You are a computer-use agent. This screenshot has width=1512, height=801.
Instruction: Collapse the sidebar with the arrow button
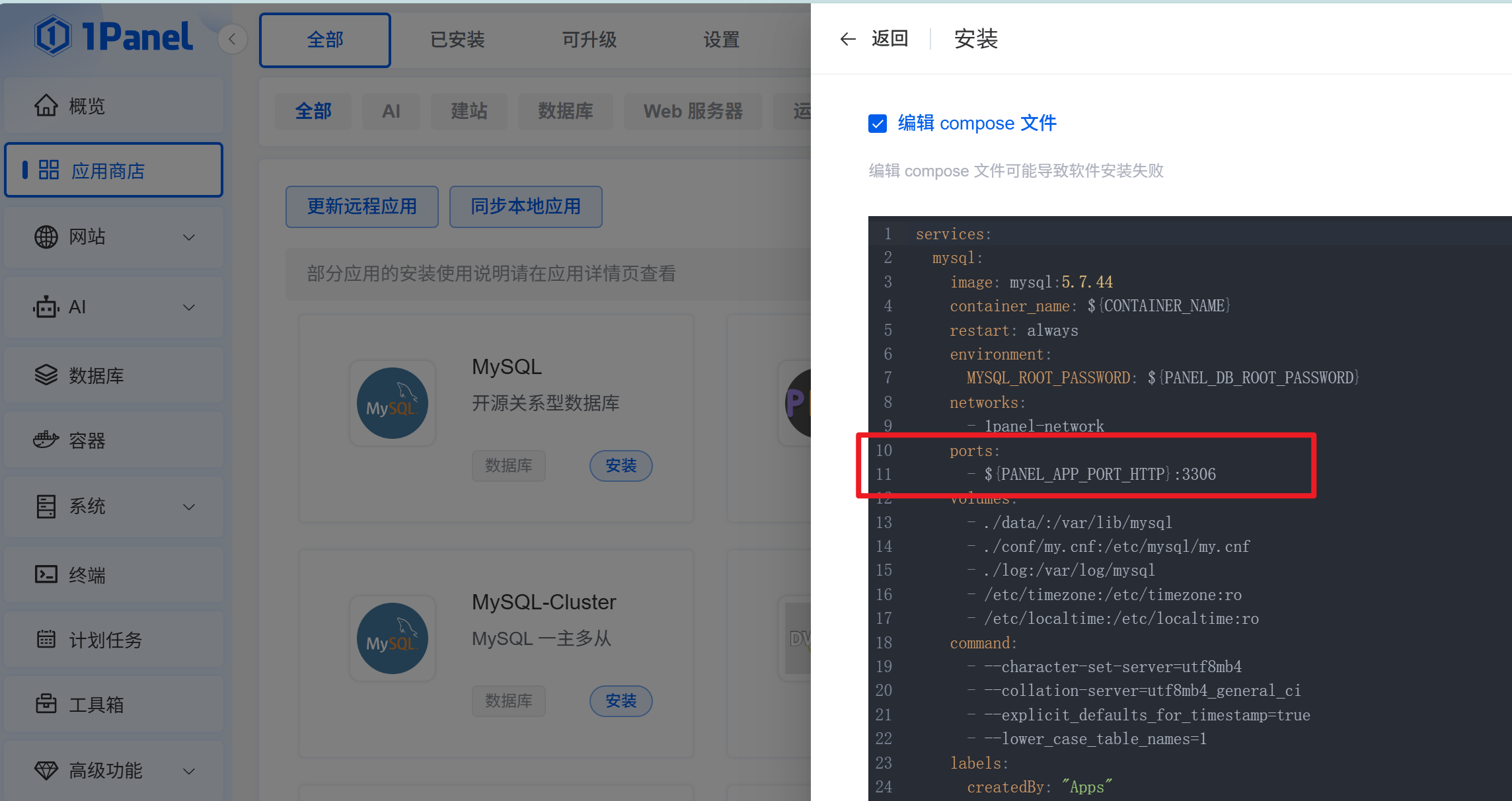[232, 39]
